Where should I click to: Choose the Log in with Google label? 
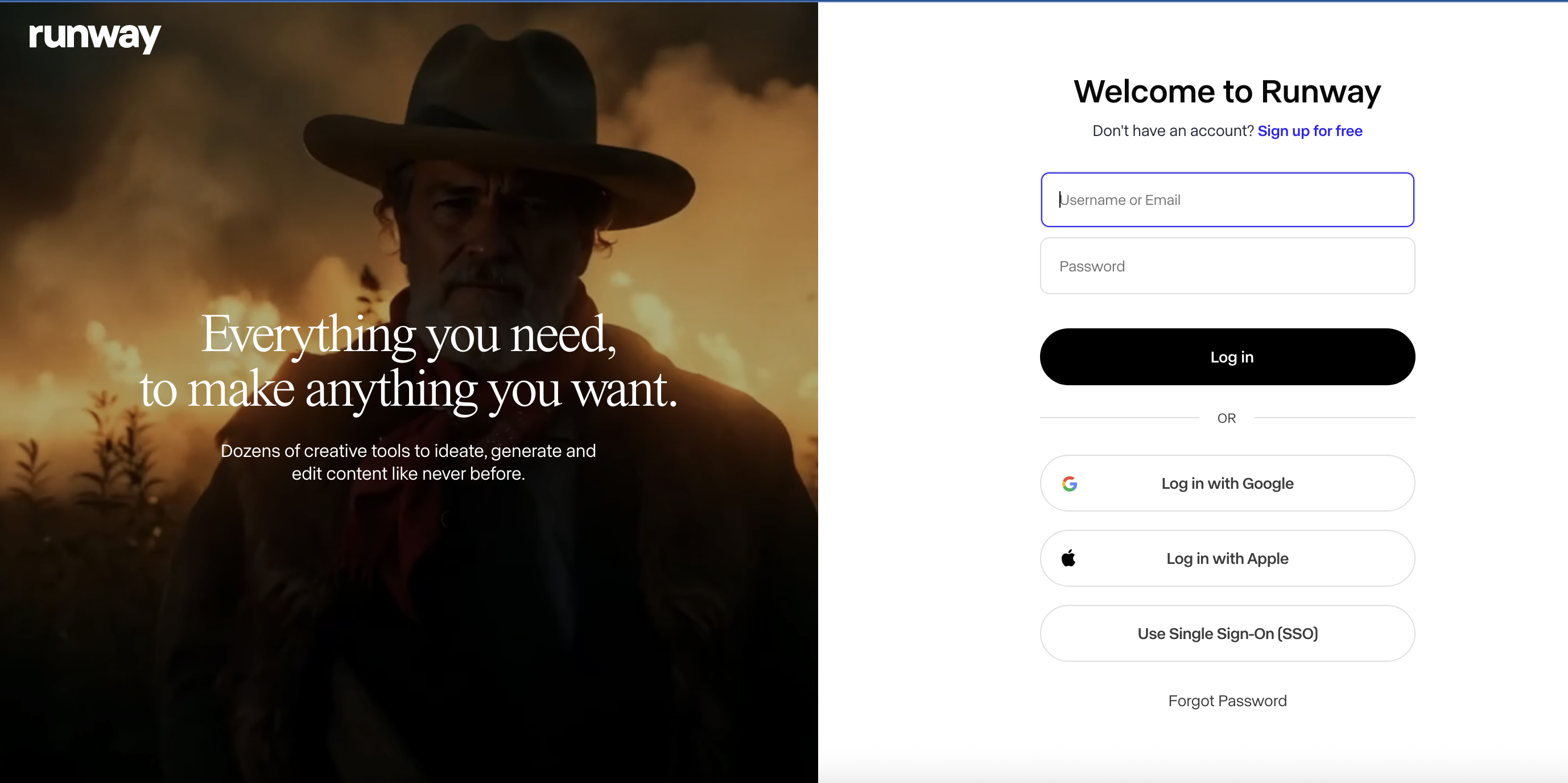1227,484
